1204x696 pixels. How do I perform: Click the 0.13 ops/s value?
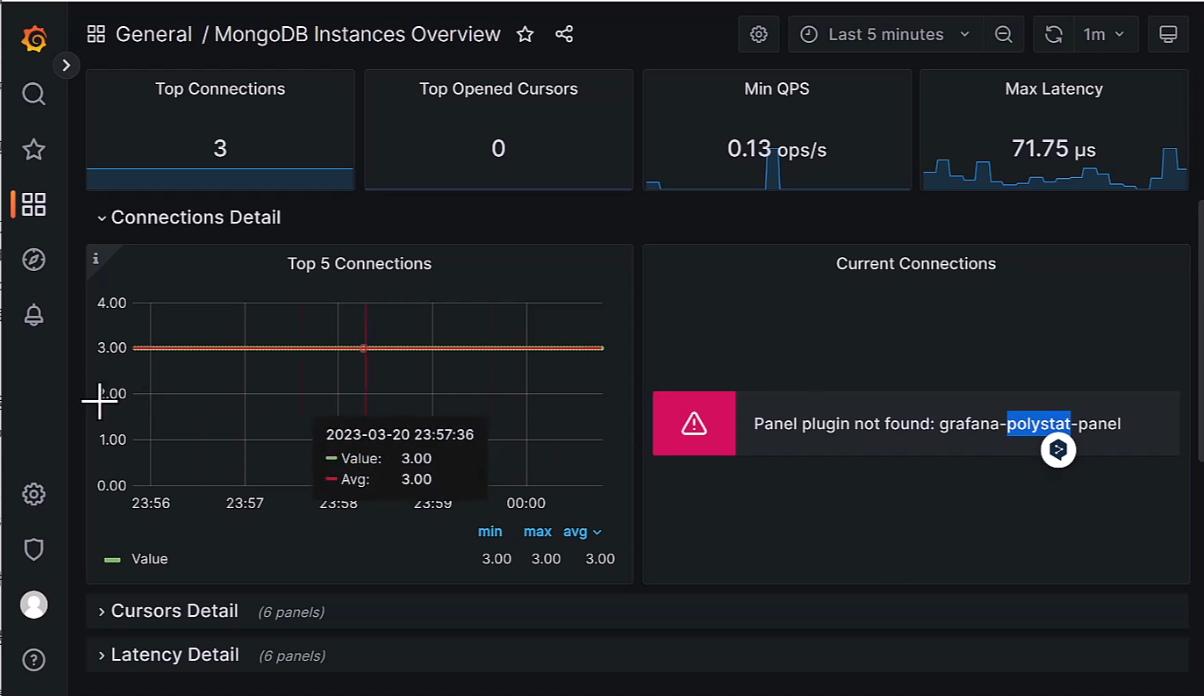pos(777,149)
